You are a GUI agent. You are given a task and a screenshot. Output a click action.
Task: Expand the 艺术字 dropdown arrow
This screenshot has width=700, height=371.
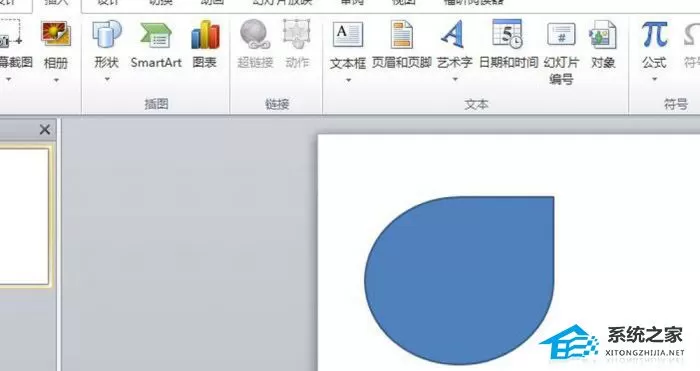pyautogui.click(x=455, y=79)
